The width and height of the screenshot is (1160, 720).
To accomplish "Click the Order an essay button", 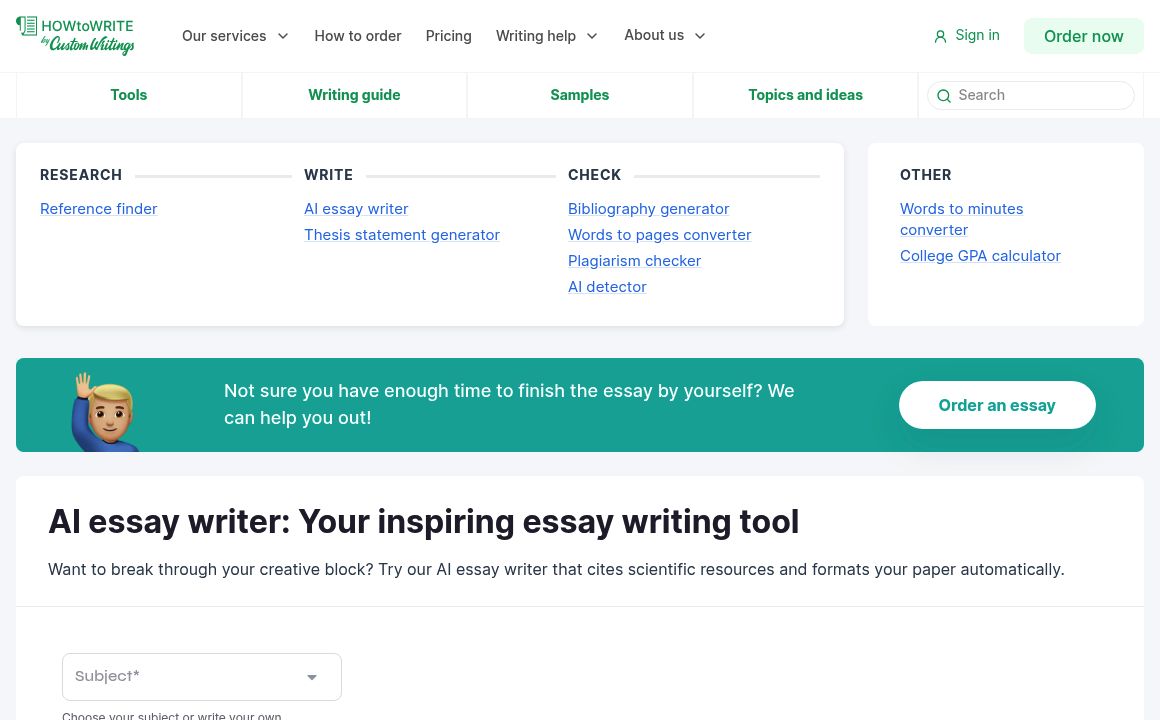I will [x=997, y=405].
